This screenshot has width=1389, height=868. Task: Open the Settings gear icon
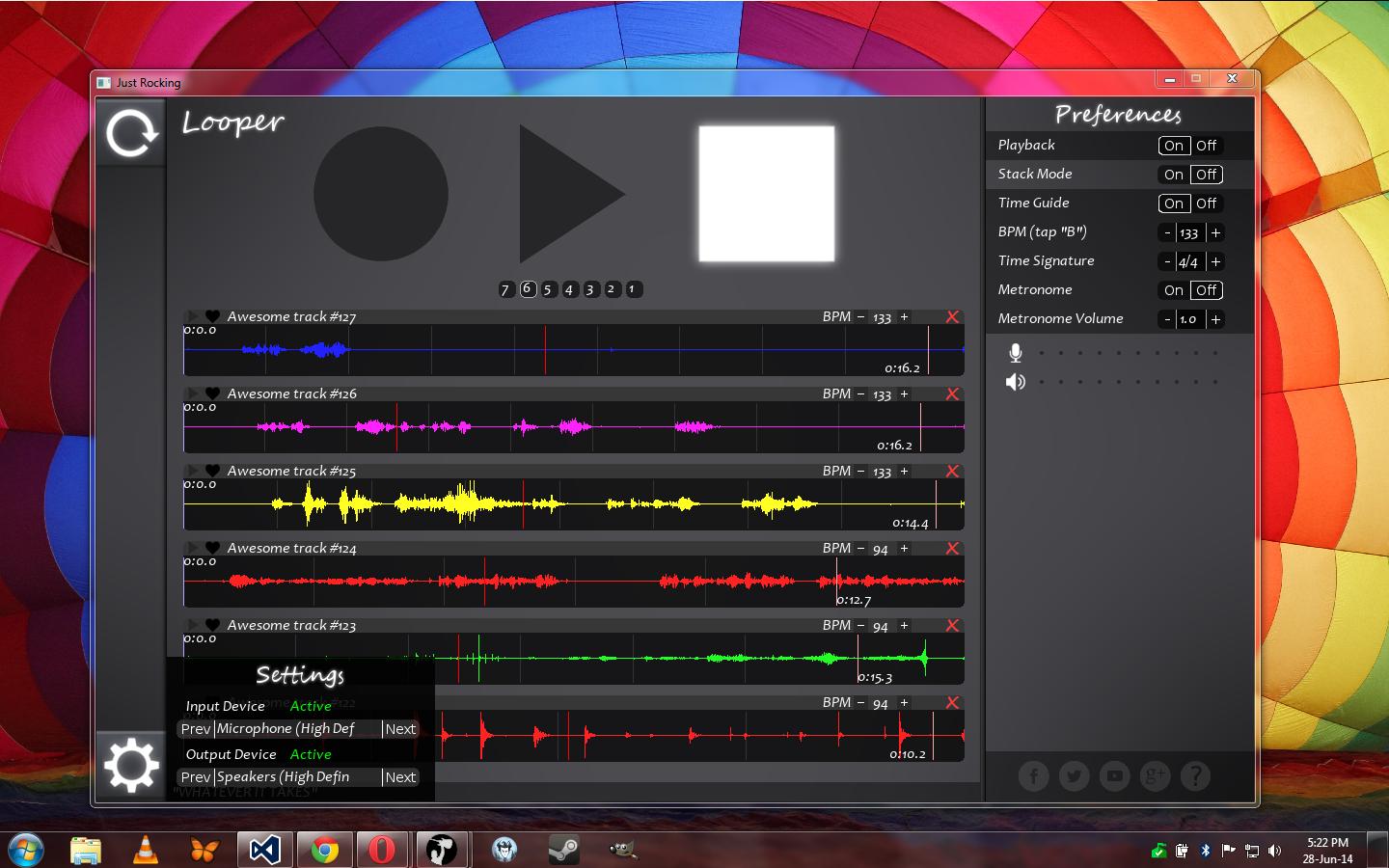[x=131, y=766]
